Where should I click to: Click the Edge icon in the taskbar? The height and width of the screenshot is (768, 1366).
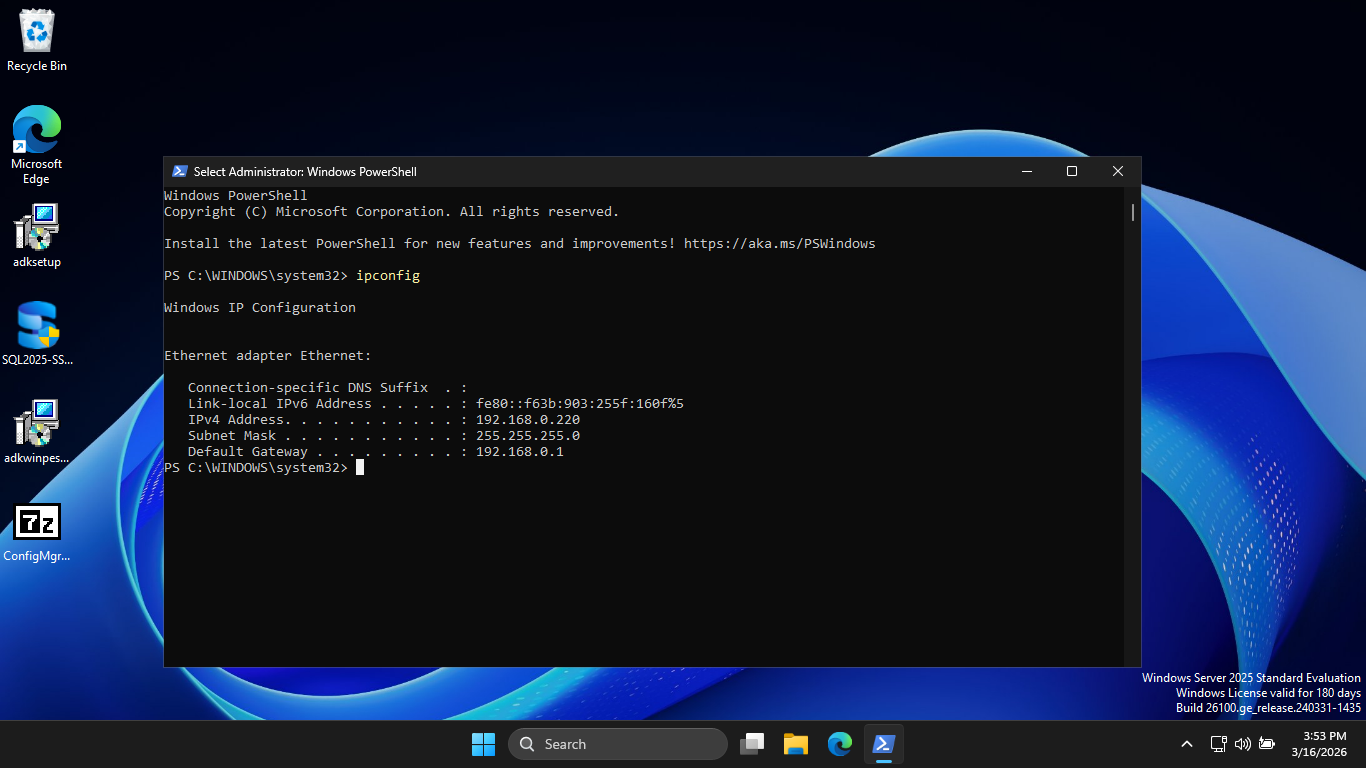pos(840,744)
